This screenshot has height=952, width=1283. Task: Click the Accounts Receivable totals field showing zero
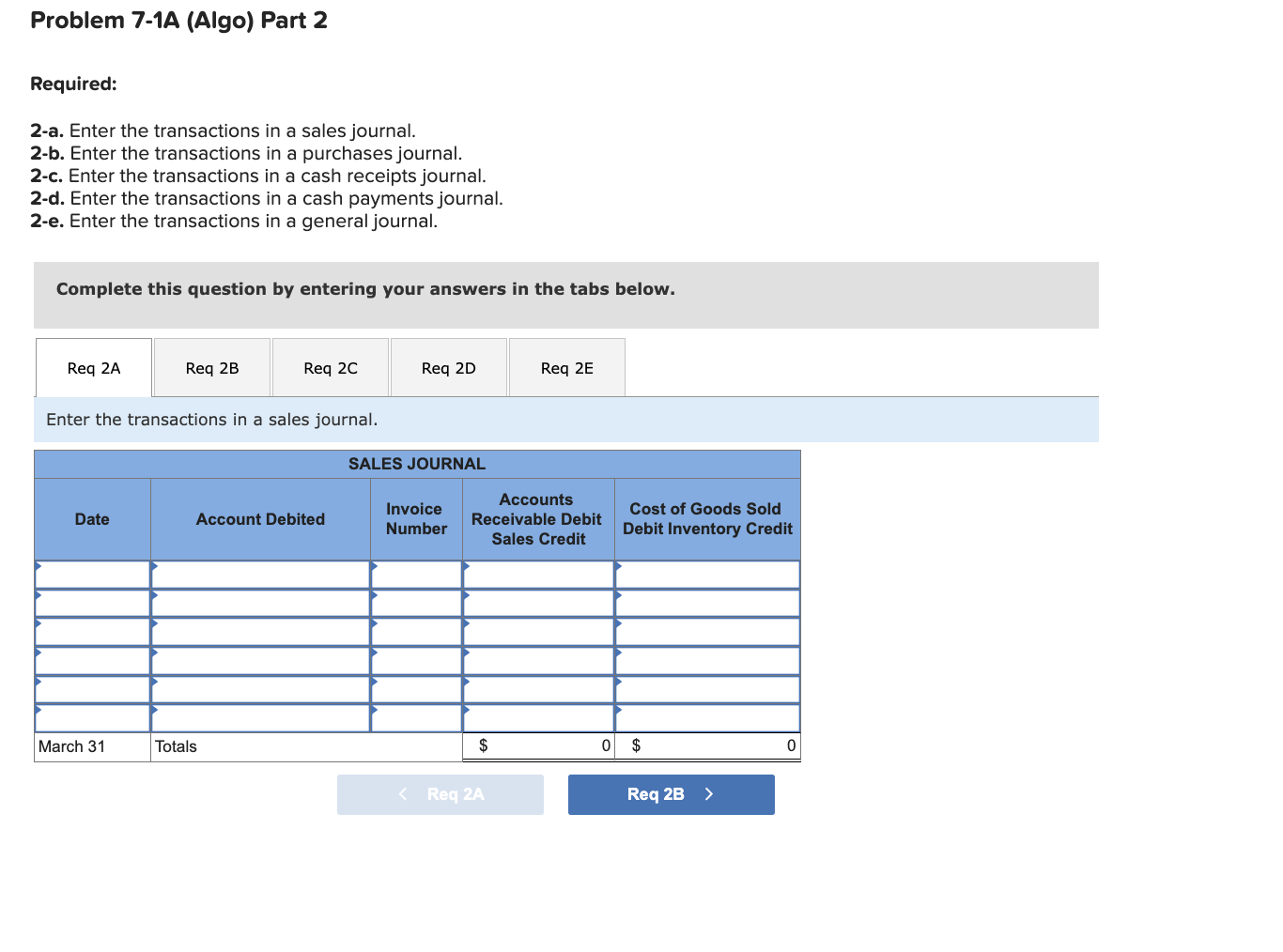[537, 745]
